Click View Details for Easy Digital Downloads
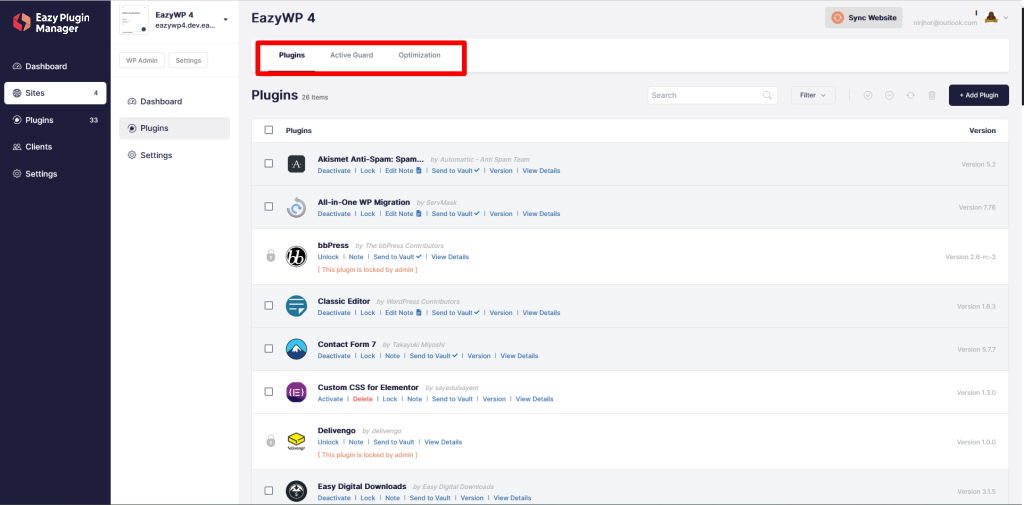Image resolution: width=1024 pixels, height=505 pixels. click(512, 498)
